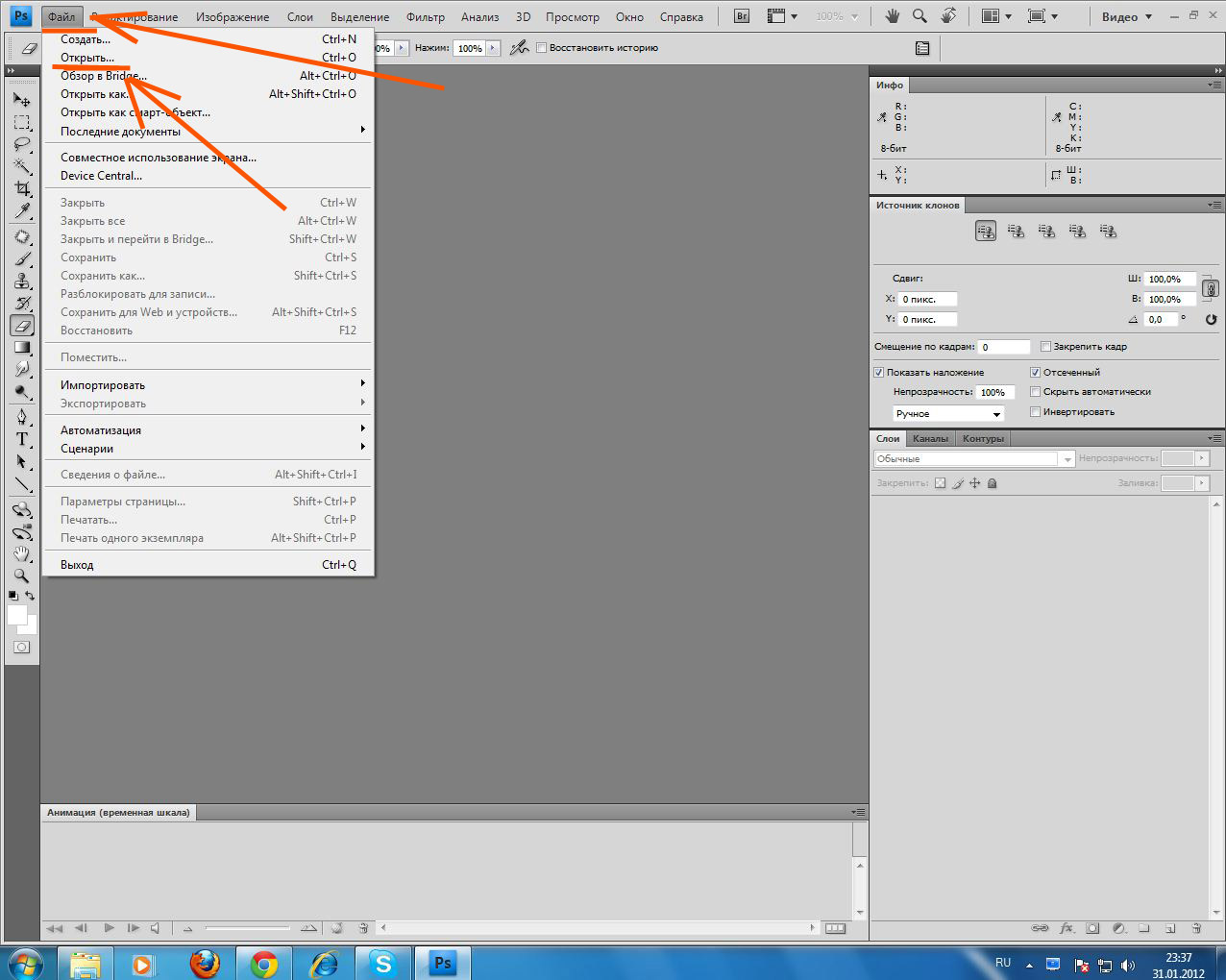Select the Pen tool
1226x980 pixels.
[22, 417]
